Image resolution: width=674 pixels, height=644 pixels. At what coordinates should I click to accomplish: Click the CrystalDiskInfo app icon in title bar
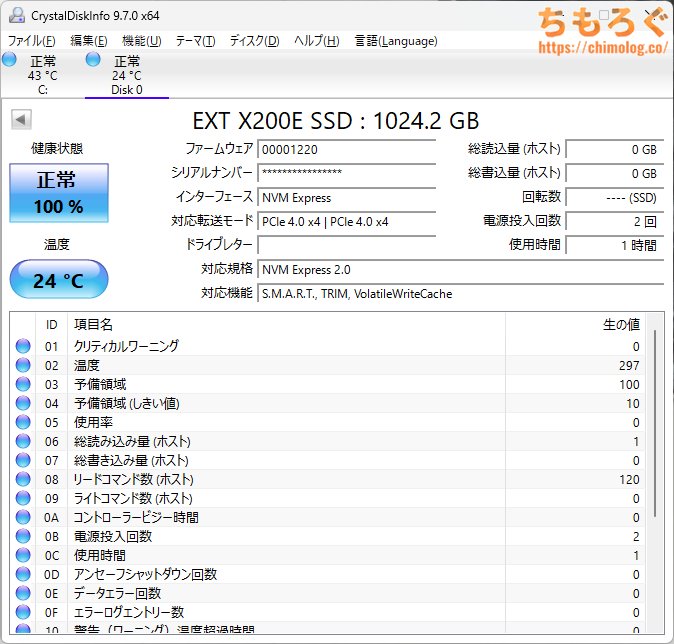click(16, 15)
